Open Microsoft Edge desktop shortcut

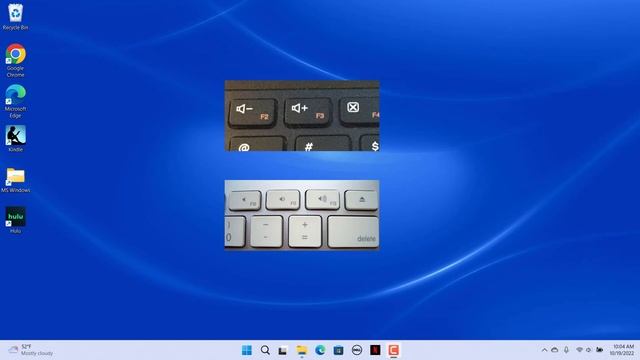16,101
